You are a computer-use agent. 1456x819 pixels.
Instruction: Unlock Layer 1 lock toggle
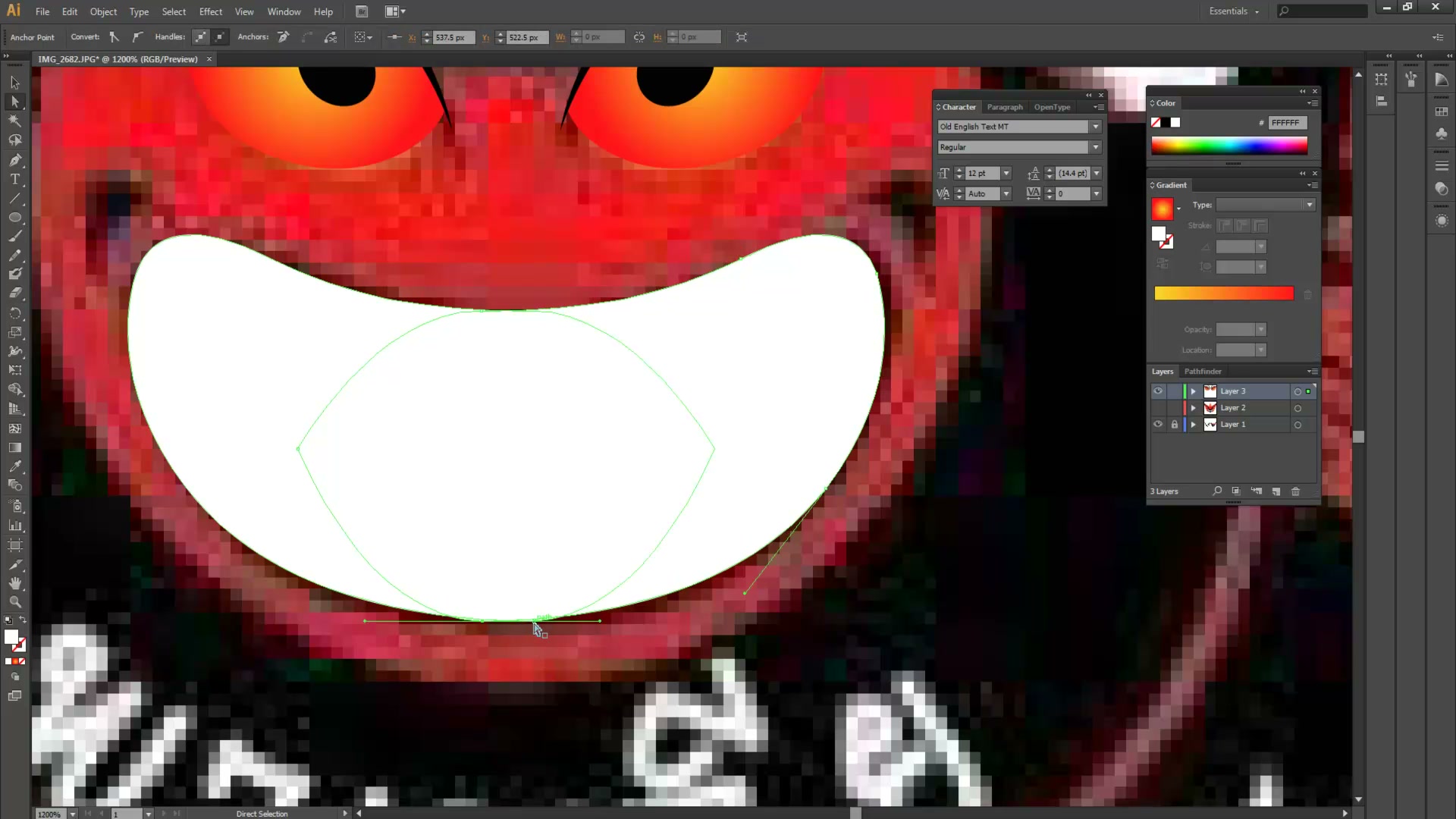(1175, 425)
